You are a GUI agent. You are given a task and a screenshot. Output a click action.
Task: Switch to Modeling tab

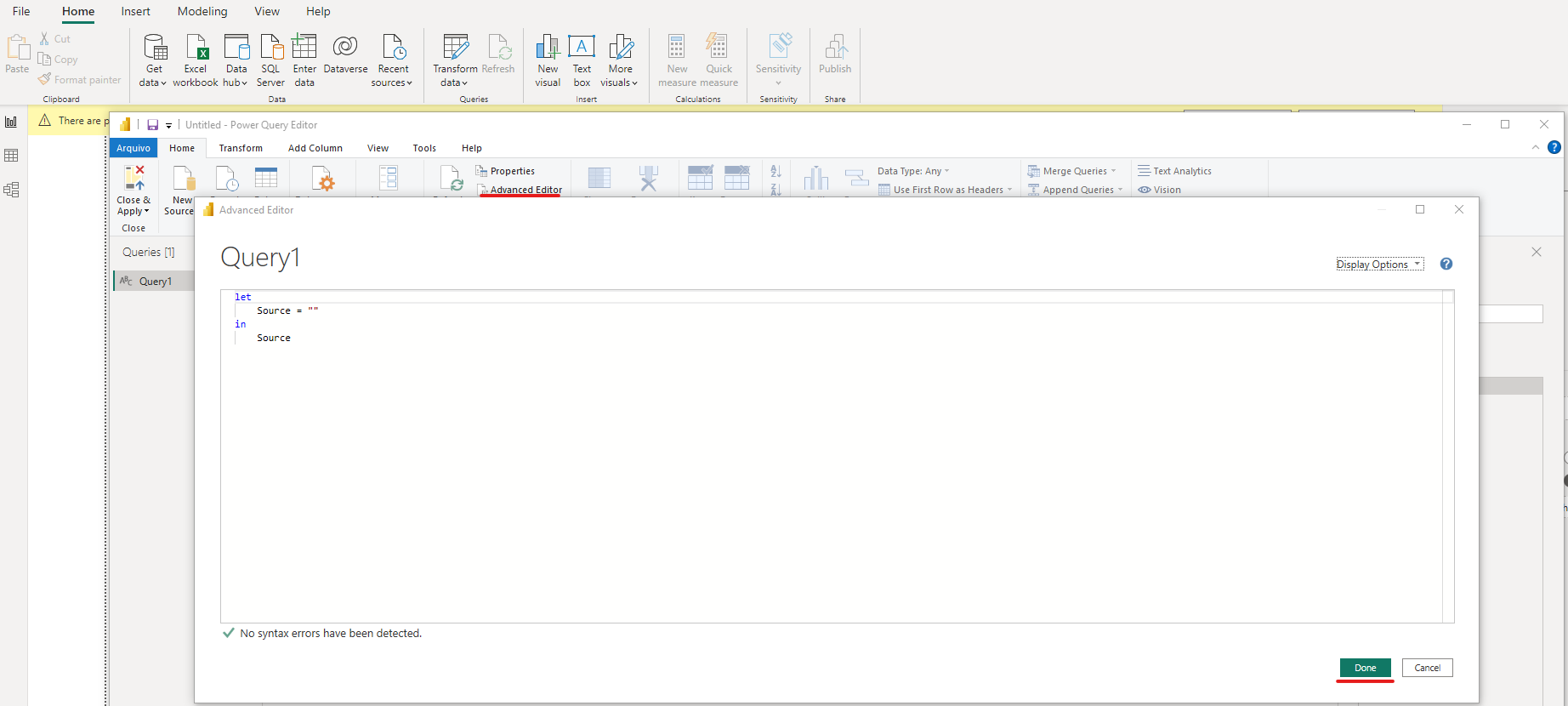click(202, 11)
